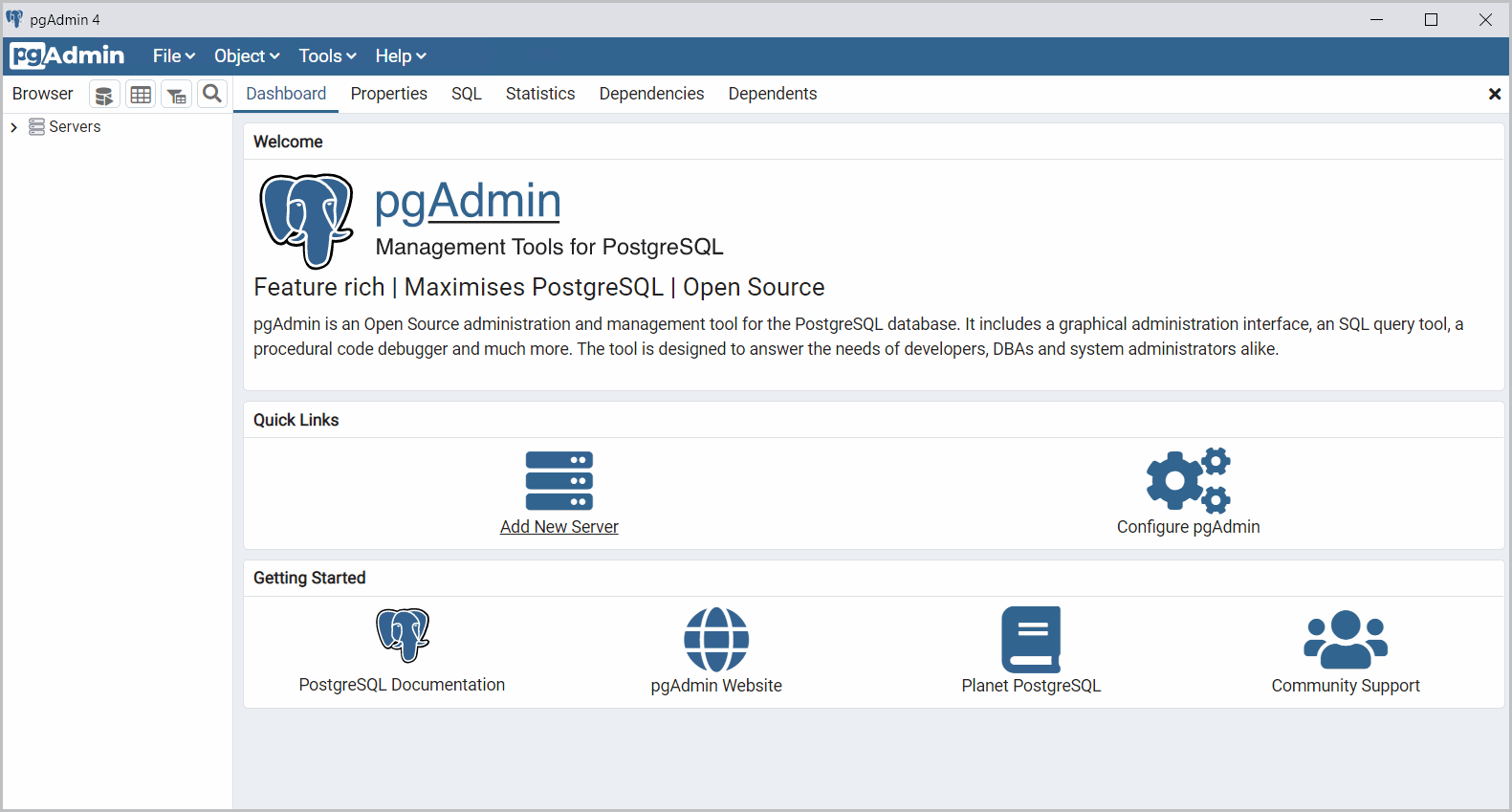The width and height of the screenshot is (1512, 812).
Task: Open the Object menu dropdown
Action: point(246,56)
